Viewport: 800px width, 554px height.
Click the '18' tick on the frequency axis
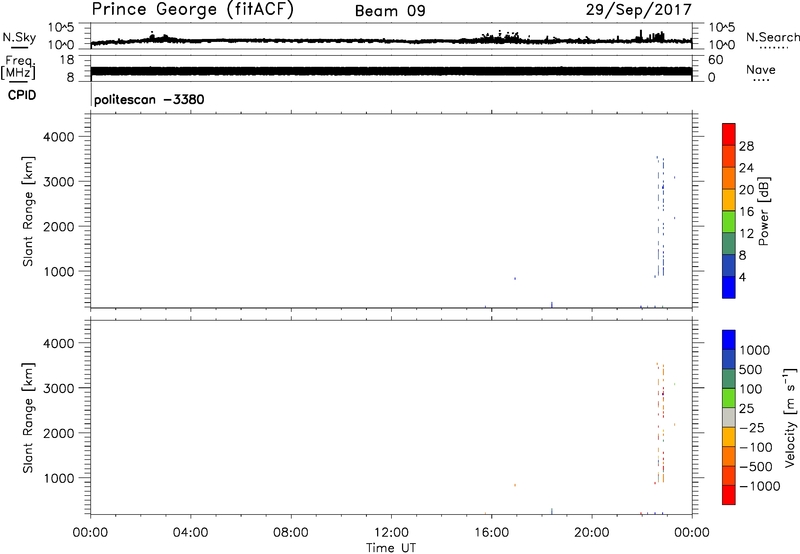(x=67, y=60)
